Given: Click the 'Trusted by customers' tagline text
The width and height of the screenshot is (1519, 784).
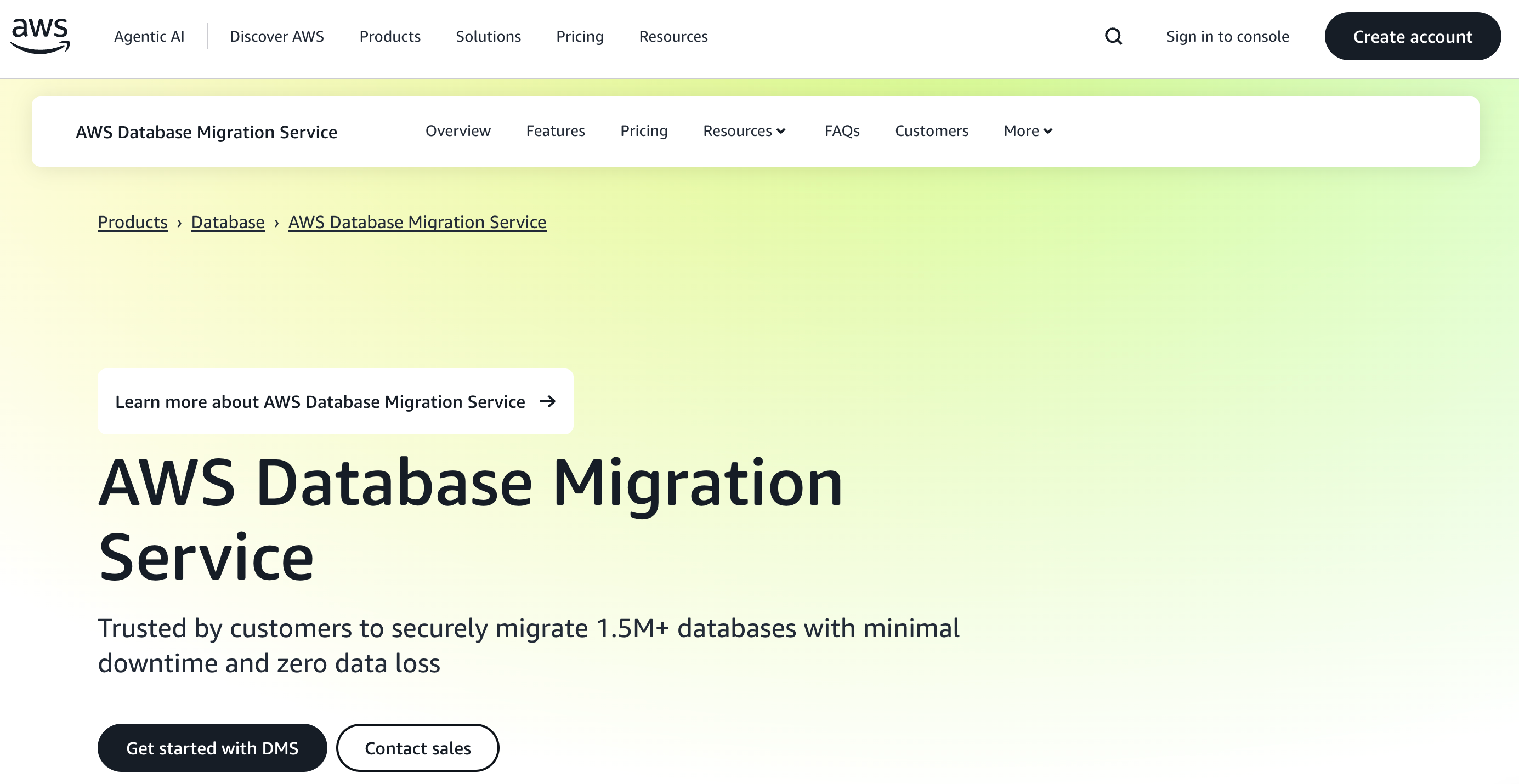Looking at the screenshot, I should coord(528,645).
